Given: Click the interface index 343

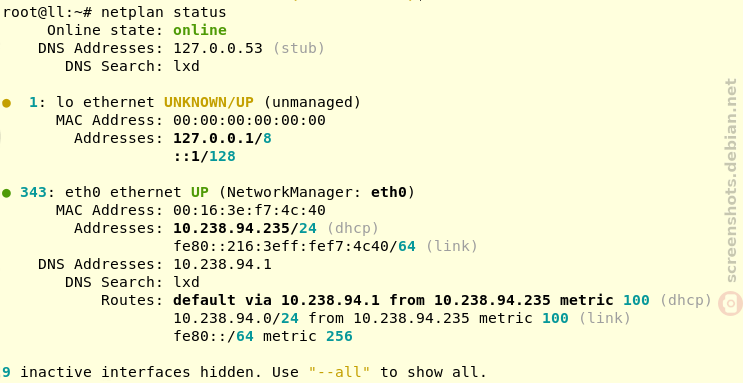Looking at the screenshot, I should 33,192.
